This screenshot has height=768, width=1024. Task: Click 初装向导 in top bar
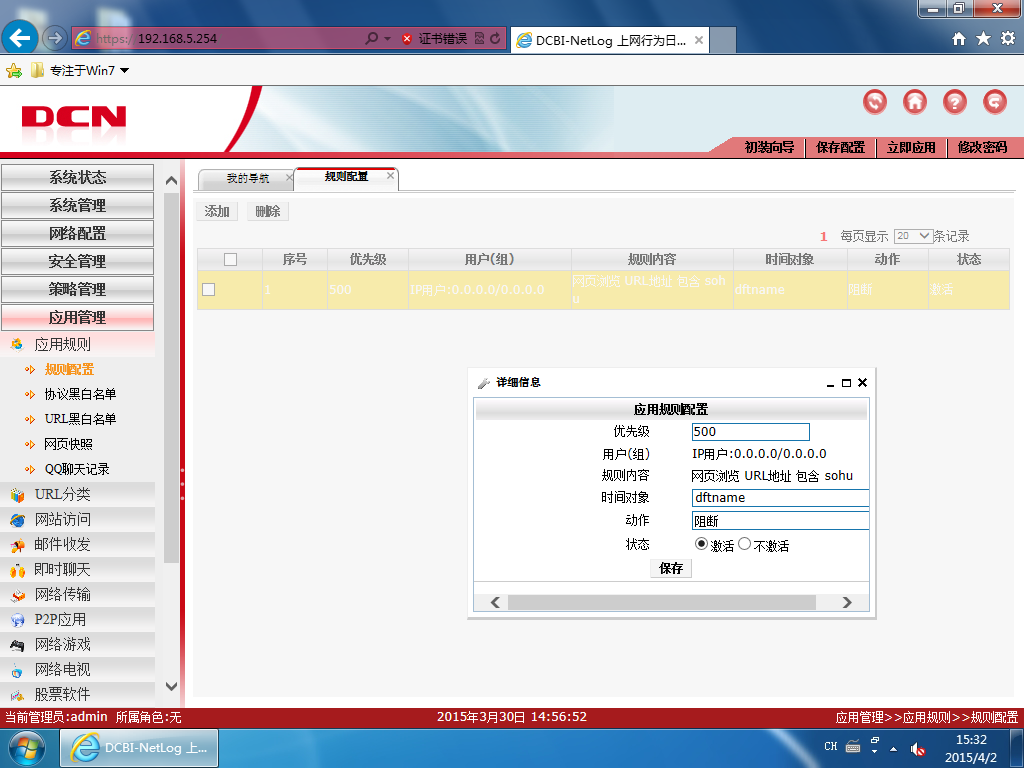(769, 148)
